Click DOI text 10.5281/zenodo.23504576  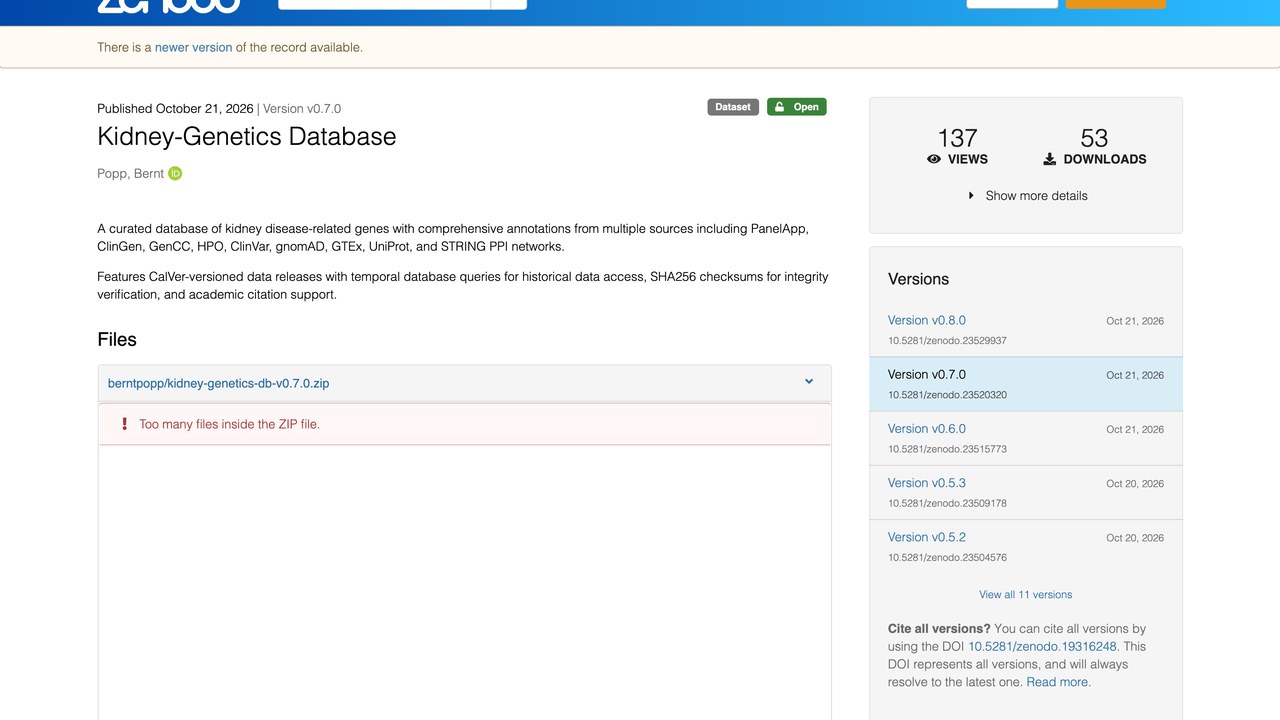[947, 557]
